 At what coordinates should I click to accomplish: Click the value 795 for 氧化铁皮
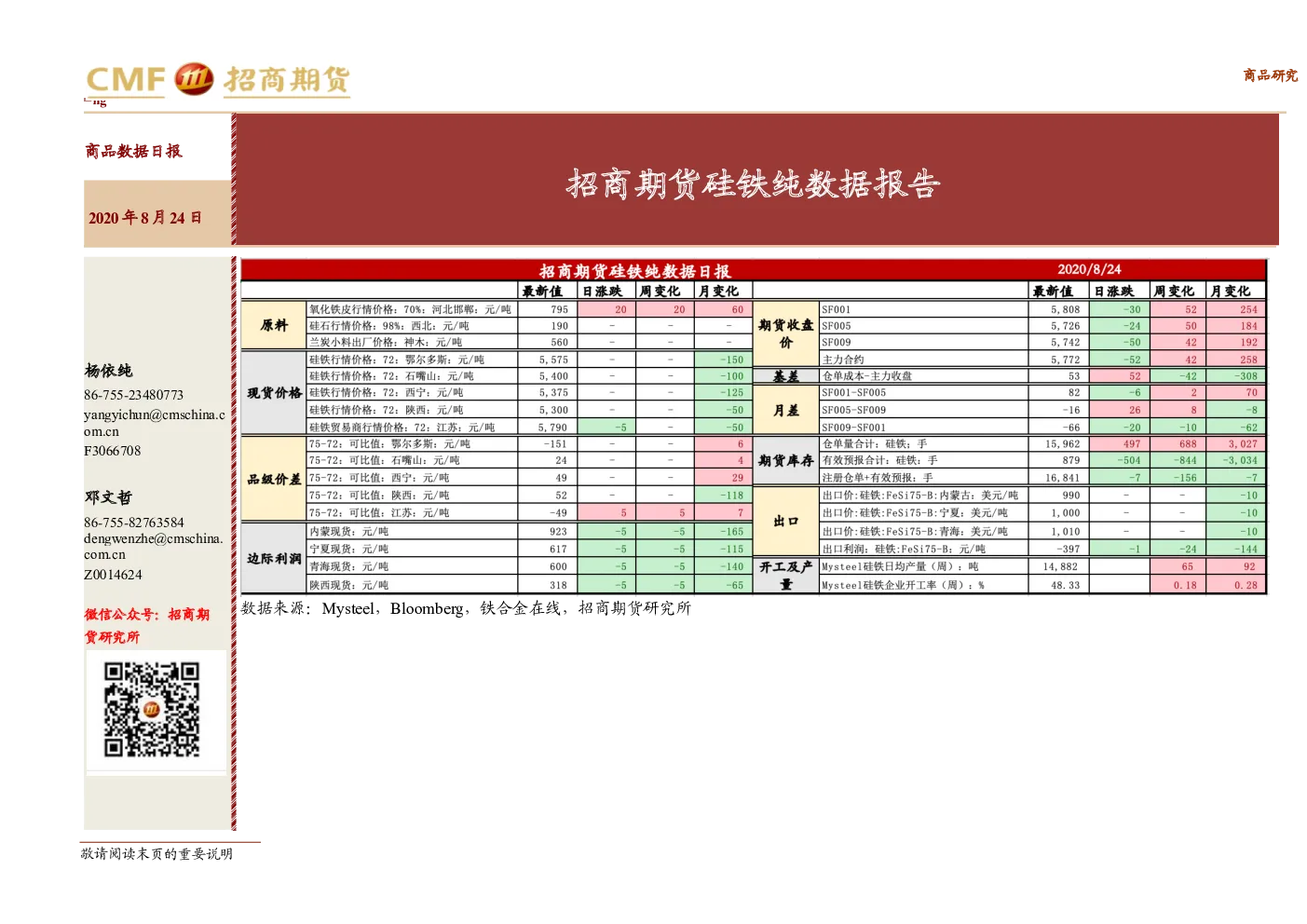[x=559, y=309]
